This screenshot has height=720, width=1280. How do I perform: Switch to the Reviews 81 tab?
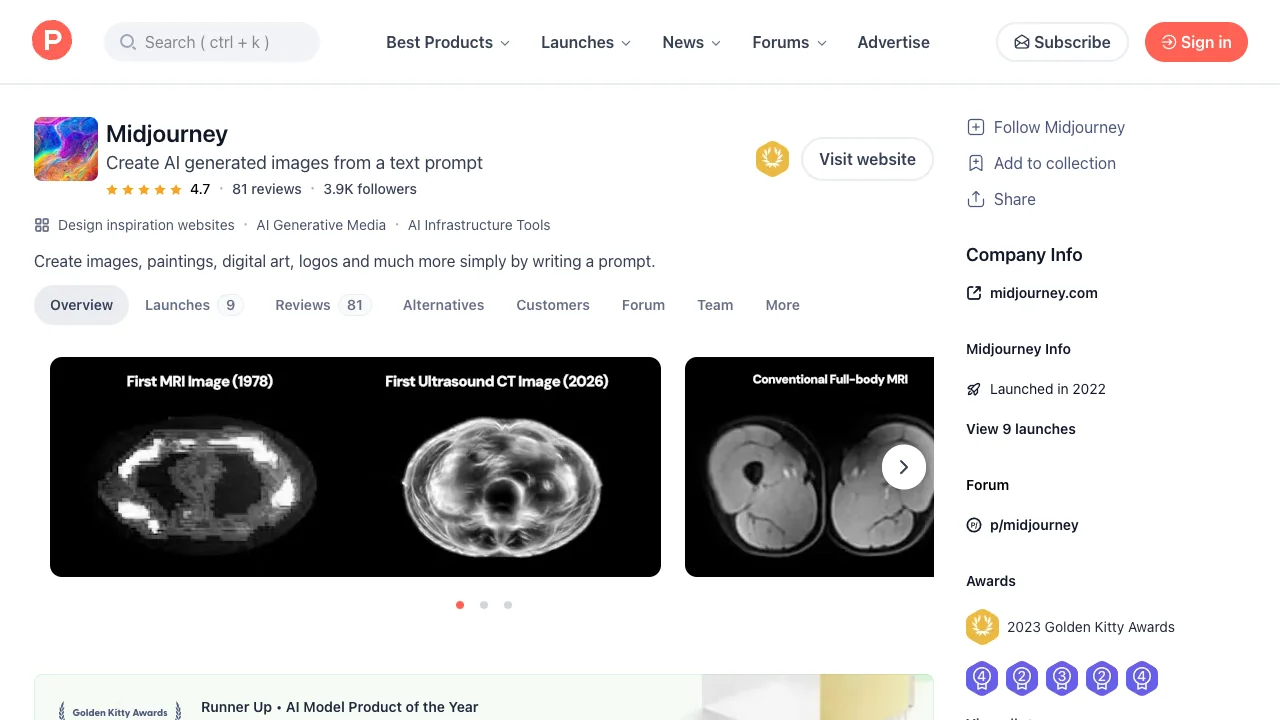[323, 305]
